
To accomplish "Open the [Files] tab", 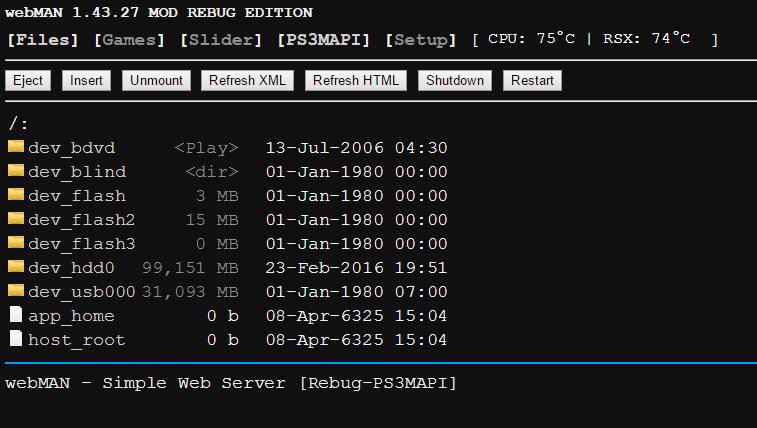I will 42,40.
